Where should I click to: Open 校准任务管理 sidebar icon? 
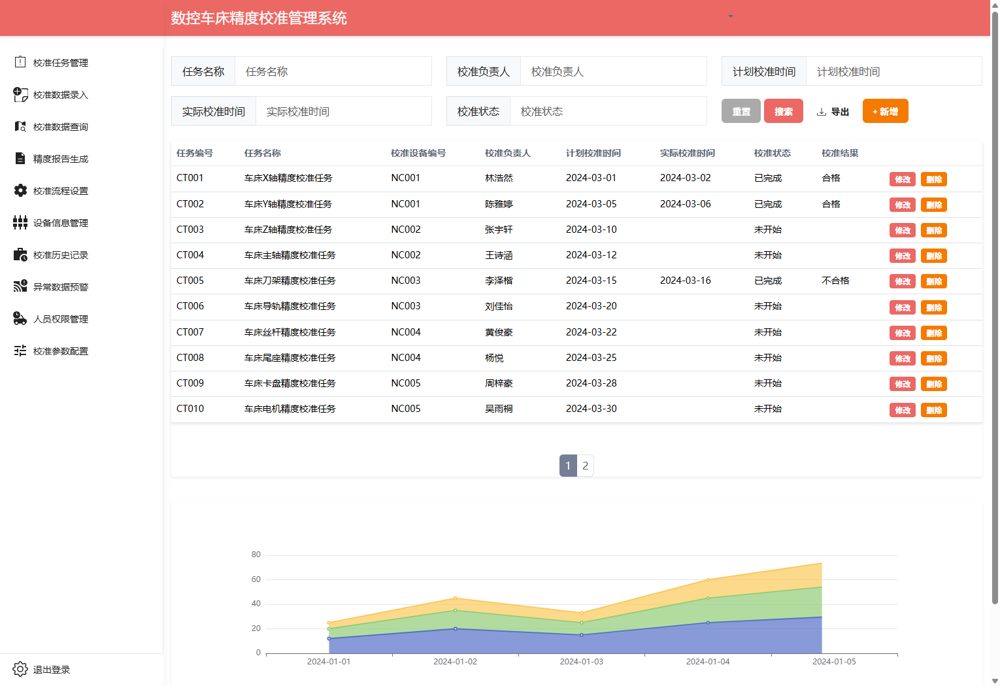(20, 62)
